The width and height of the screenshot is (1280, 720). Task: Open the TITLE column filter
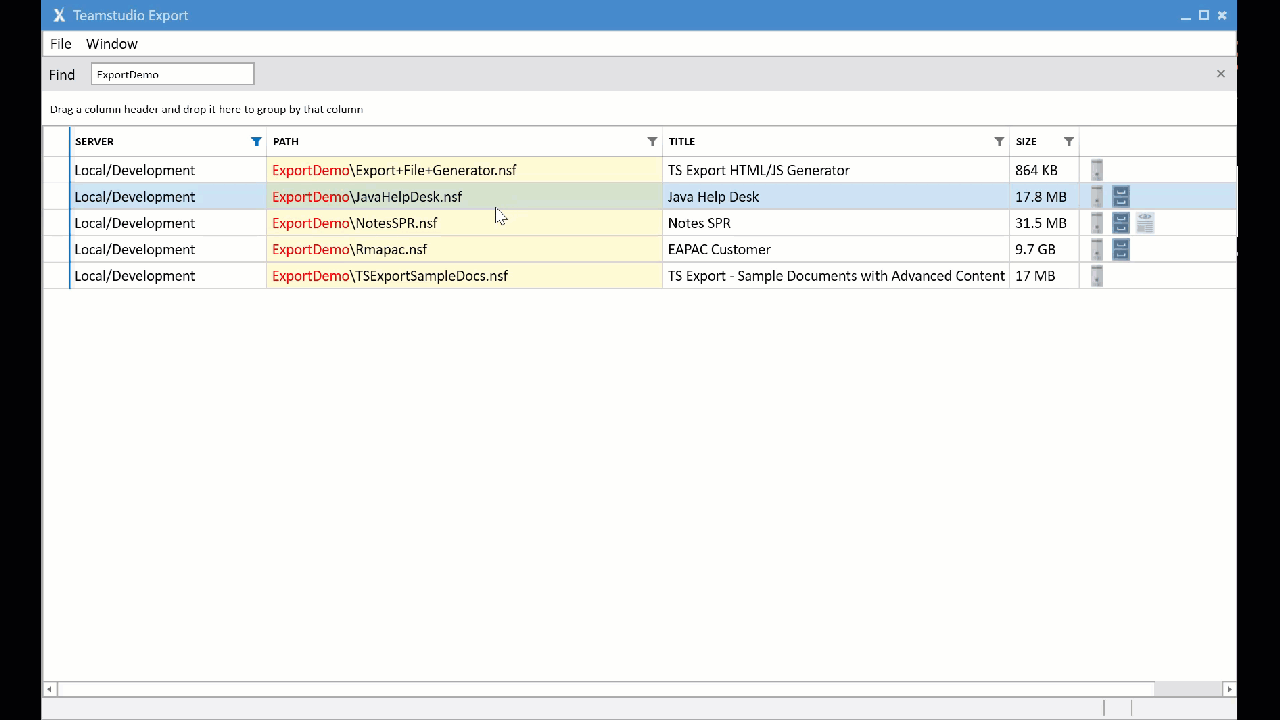click(x=998, y=141)
